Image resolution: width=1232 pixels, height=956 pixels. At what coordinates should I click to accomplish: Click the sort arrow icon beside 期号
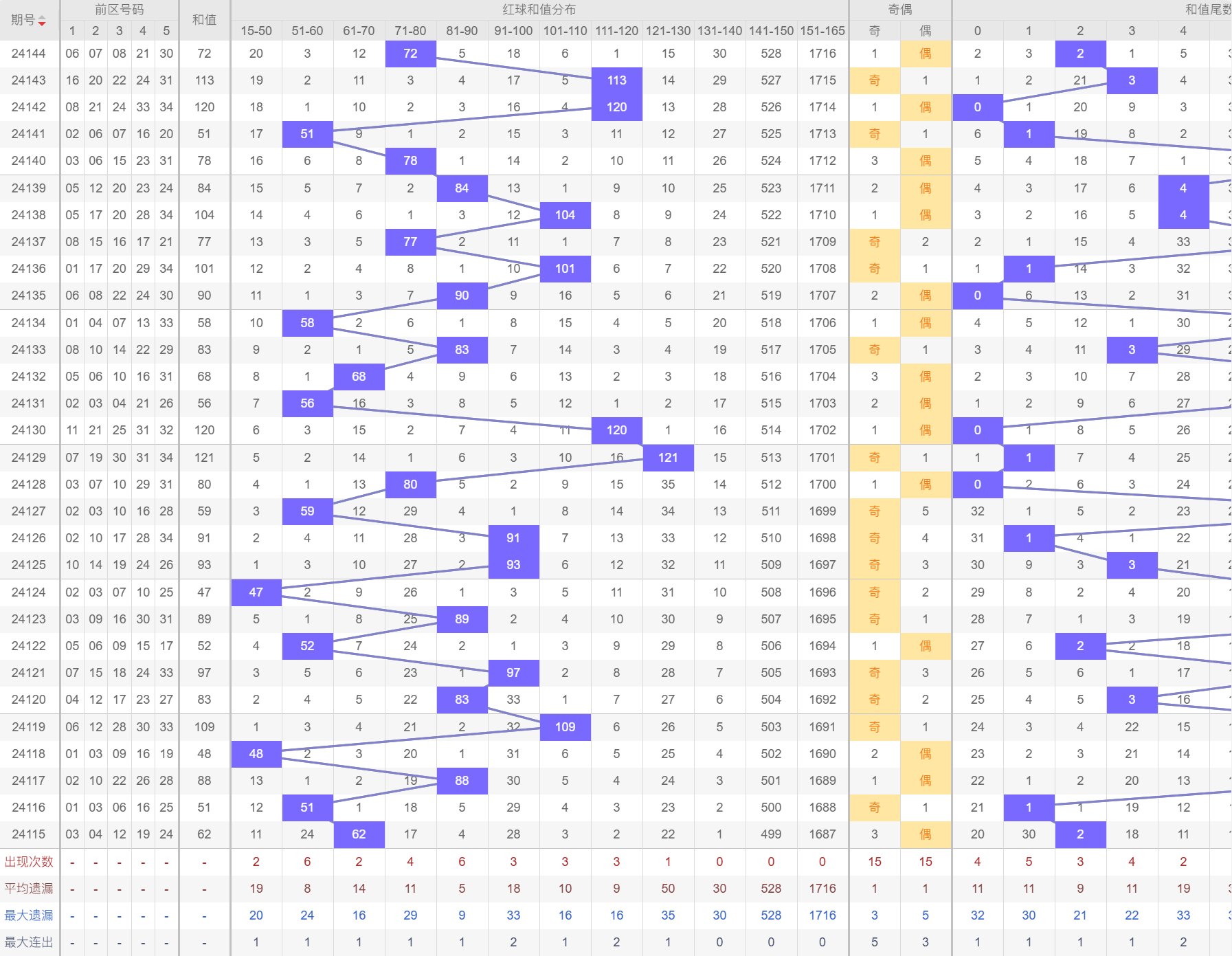coord(42,21)
